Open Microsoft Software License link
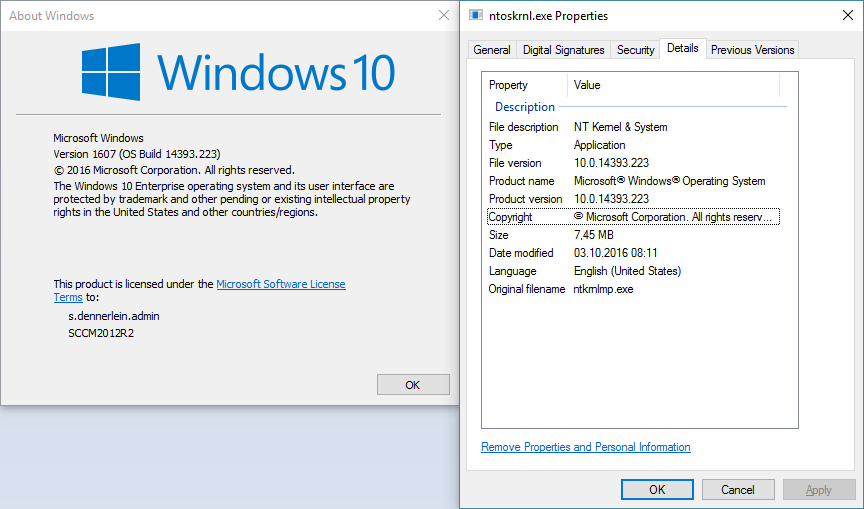This screenshot has width=864, height=509. tap(281, 284)
